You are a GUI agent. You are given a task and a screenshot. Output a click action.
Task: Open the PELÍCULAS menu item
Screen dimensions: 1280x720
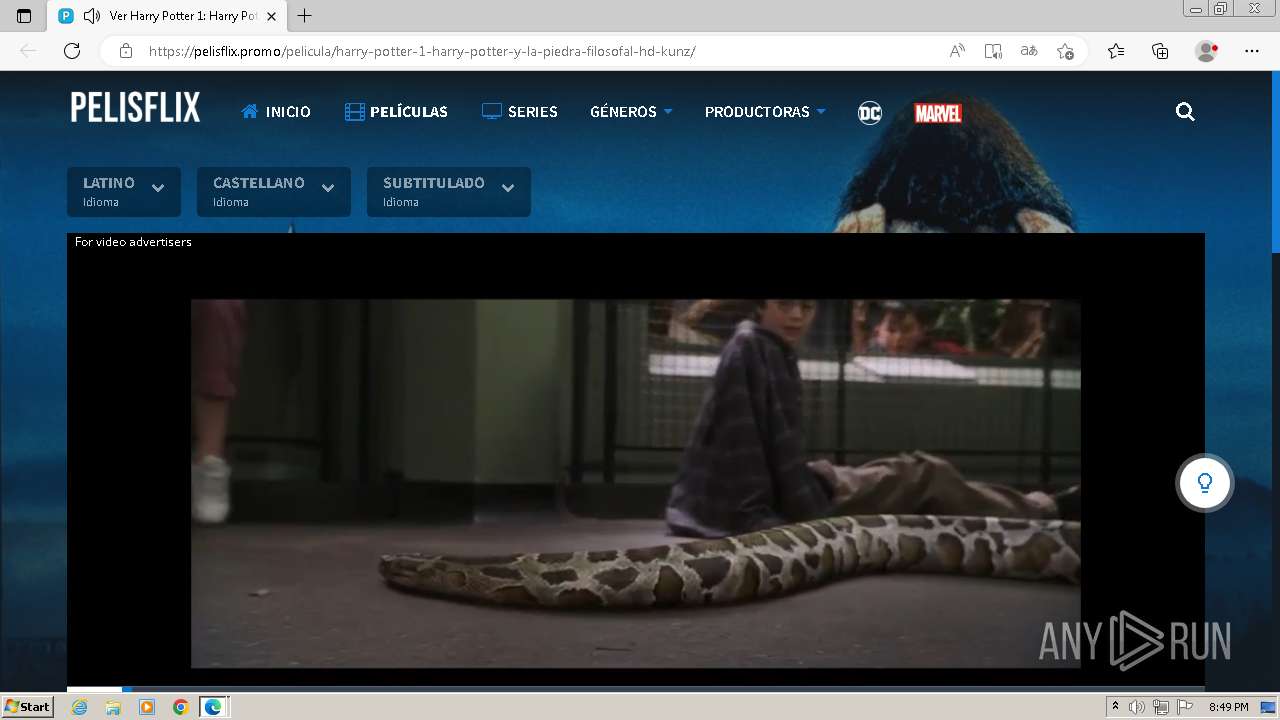click(x=396, y=112)
